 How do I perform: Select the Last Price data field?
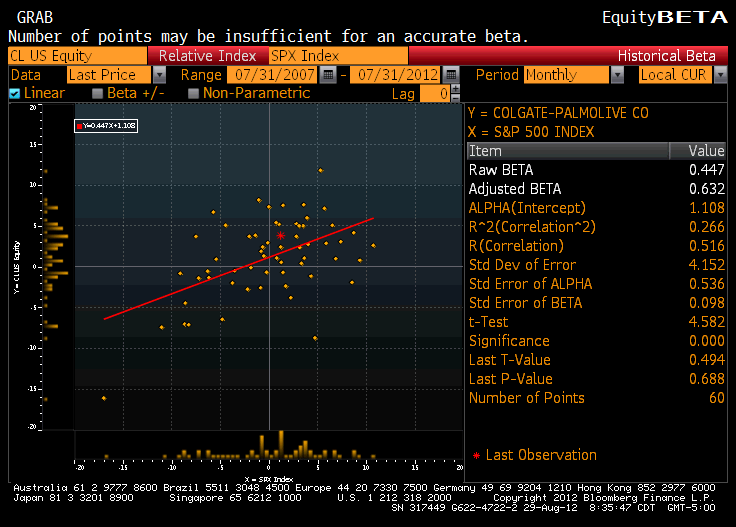tap(109, 75)
